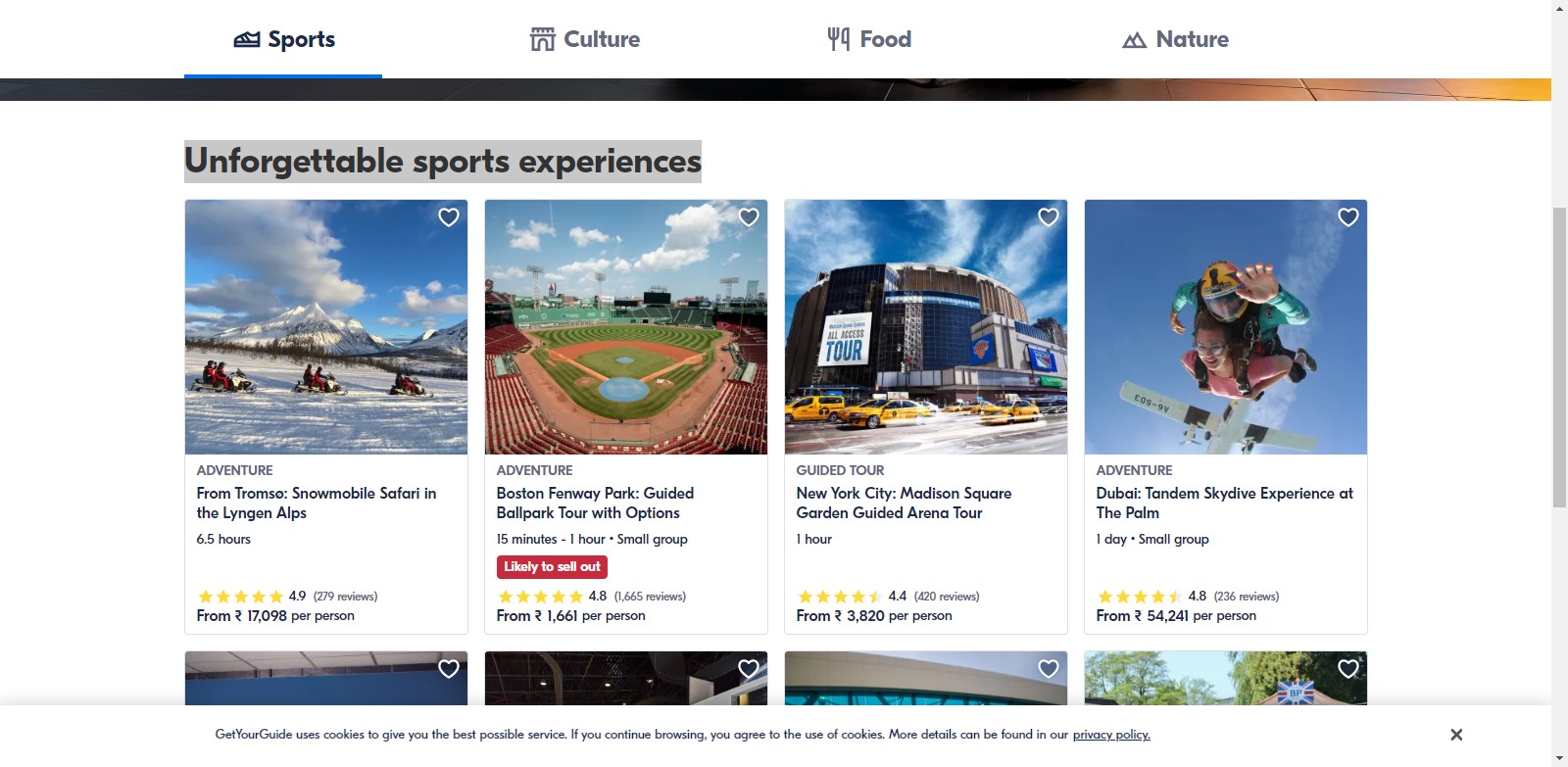The height and width of the screenshot is (767, 1568).
Task: Open the Madison Square Garden arena photo
Action: (x=926, y=327)
